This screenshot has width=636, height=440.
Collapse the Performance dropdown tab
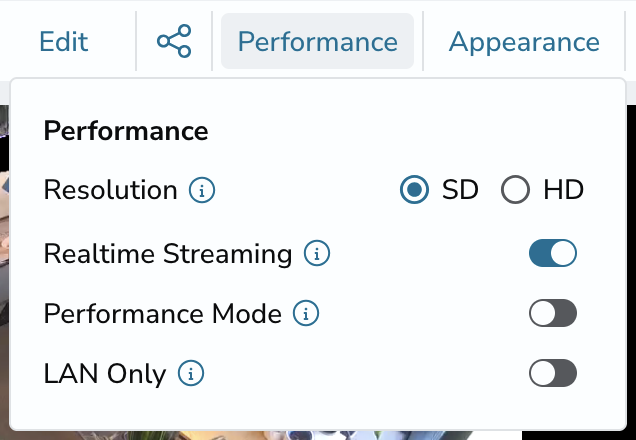pos(317,41)
